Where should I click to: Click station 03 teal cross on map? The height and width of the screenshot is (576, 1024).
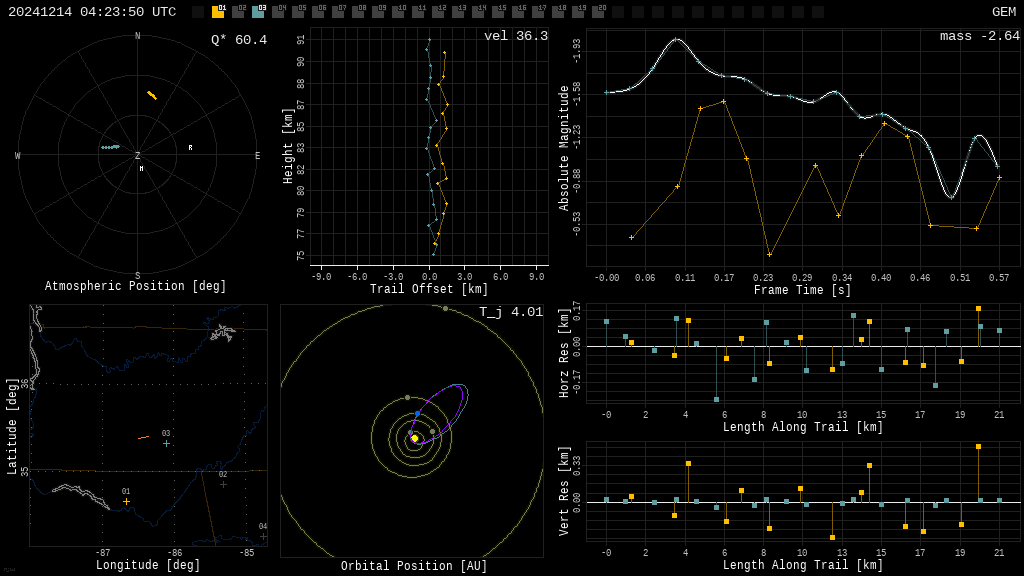pyautogui.click(x=166, y=443)
